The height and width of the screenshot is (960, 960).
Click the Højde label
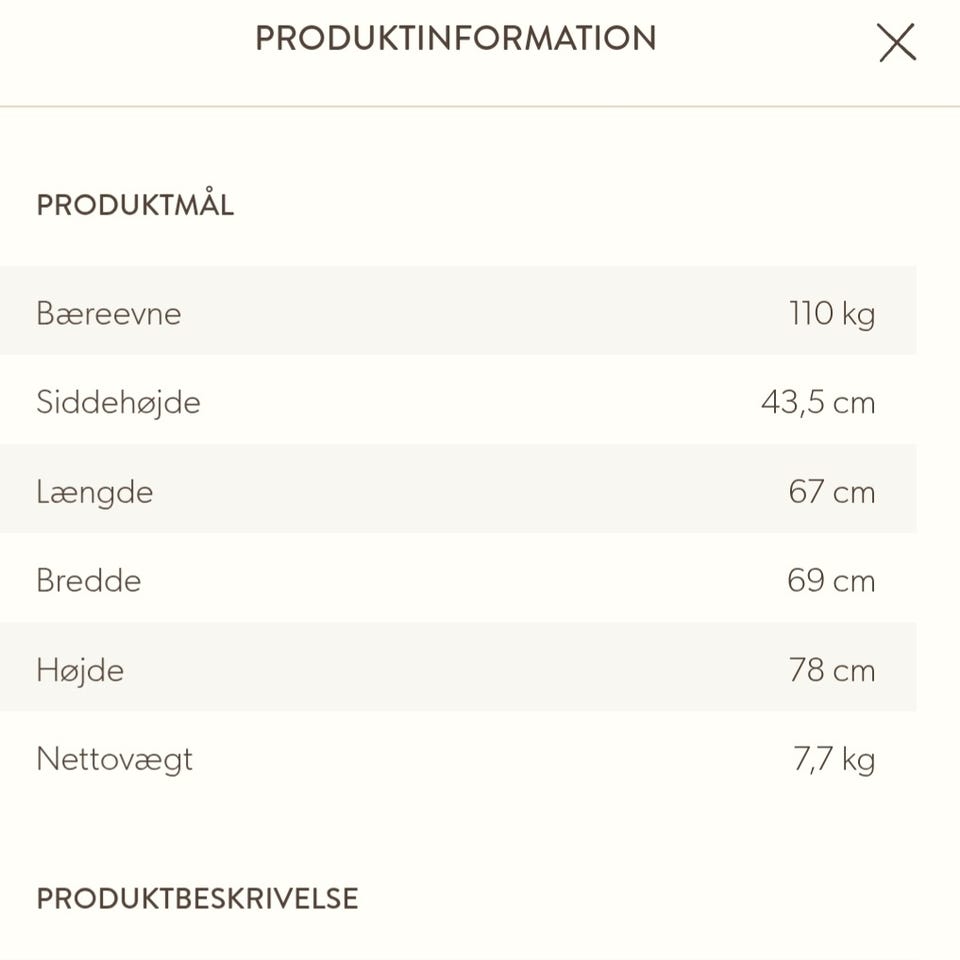(x=80, y=670)
